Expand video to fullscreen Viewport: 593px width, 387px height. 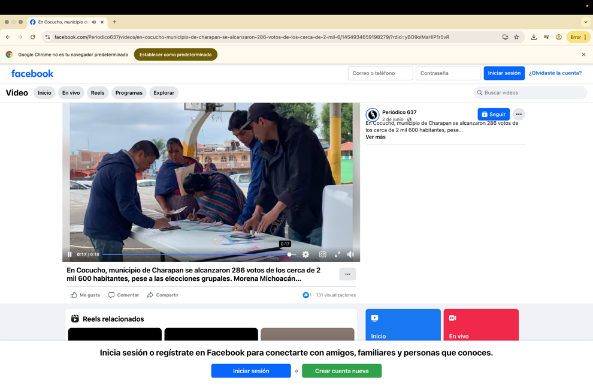[337, 254]
